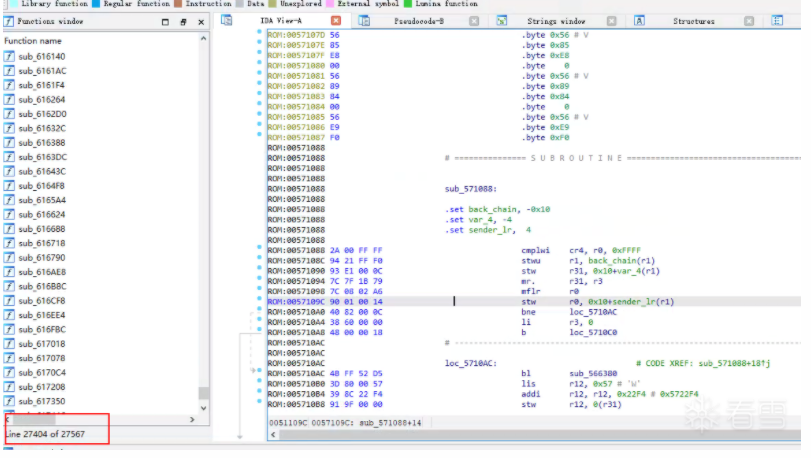Open the Strings window tab

click(x=556, y=21)
